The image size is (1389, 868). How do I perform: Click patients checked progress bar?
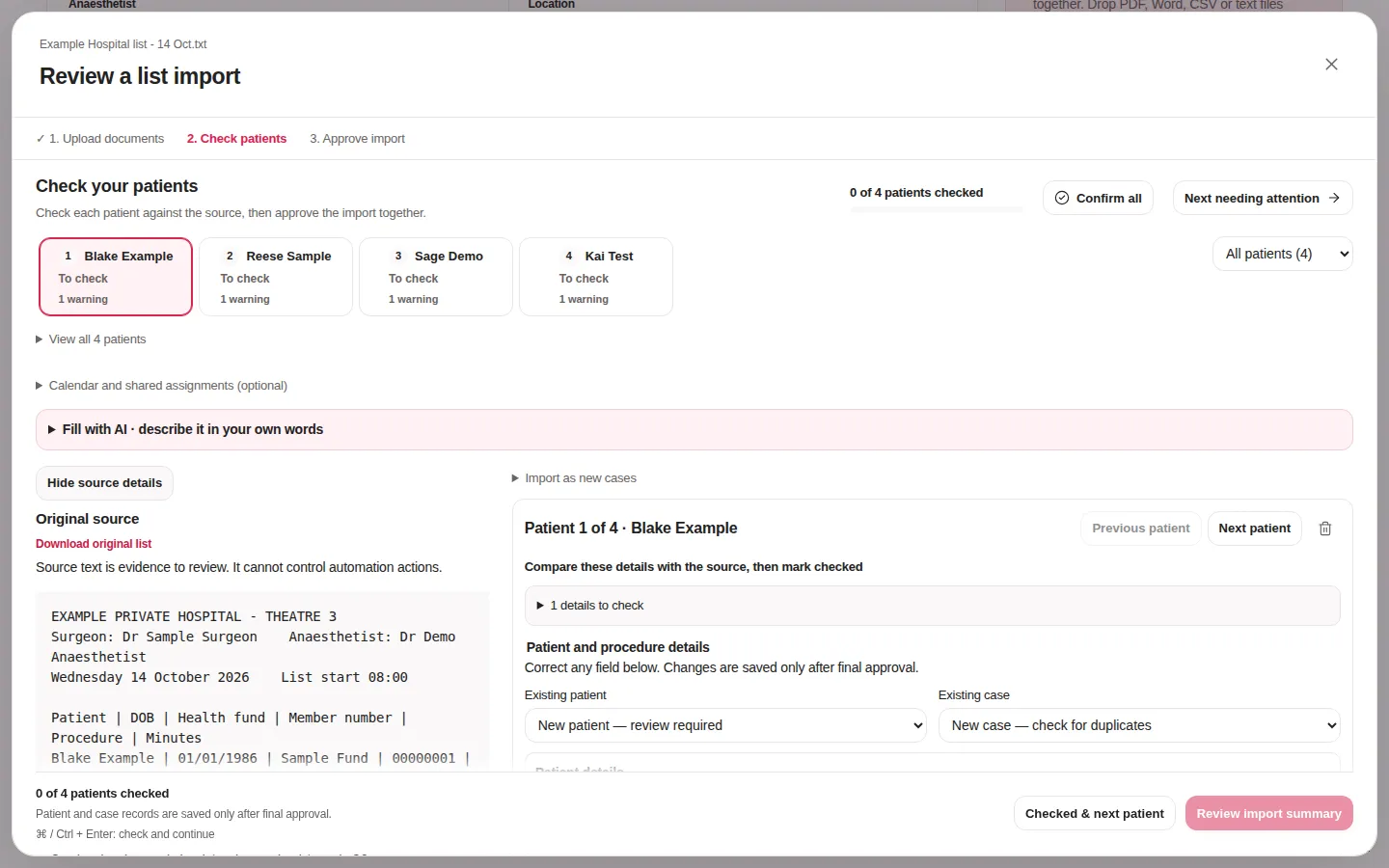point(936,209)
